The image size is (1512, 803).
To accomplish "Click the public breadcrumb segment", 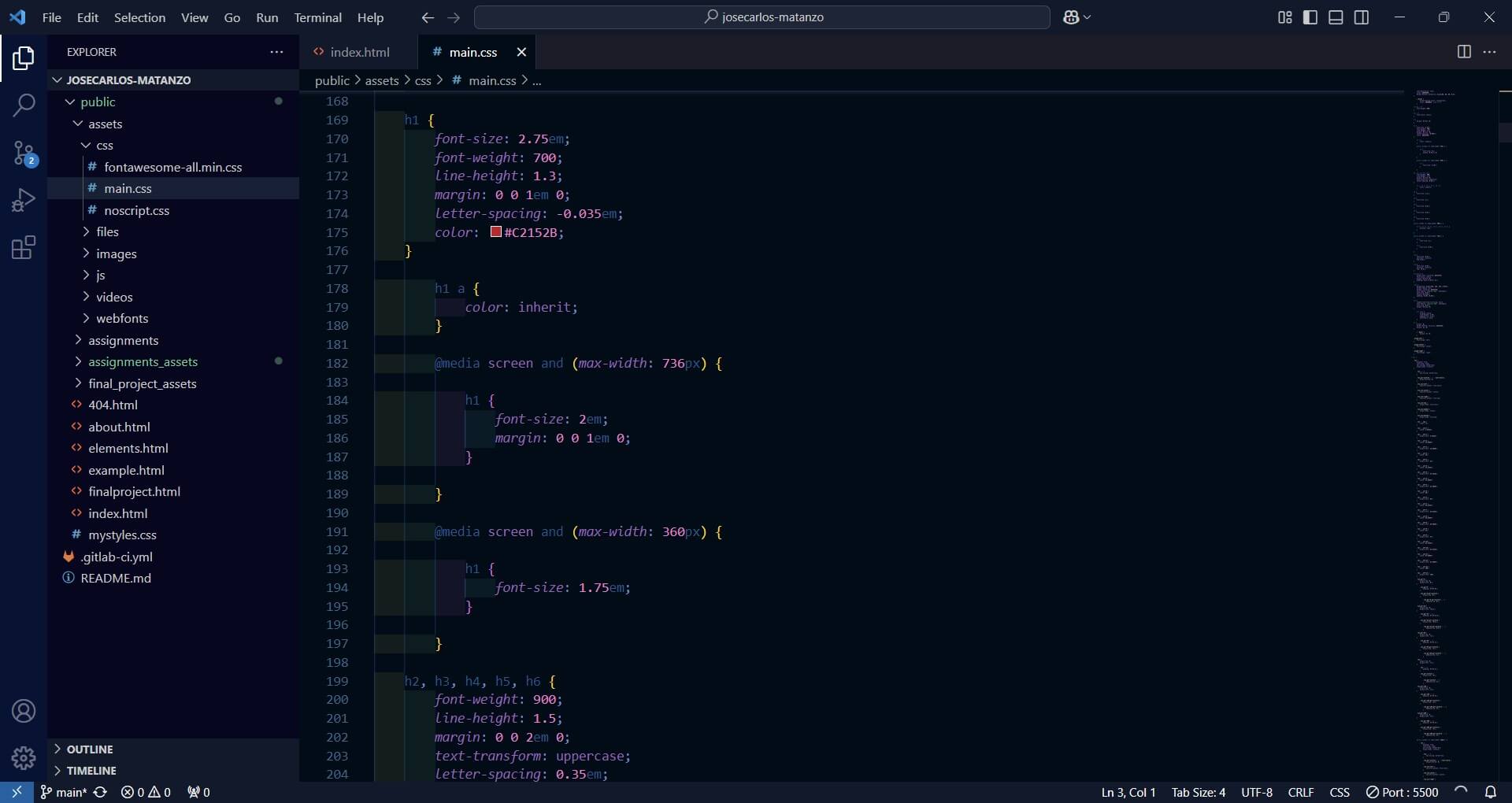I will pos(332,80).
